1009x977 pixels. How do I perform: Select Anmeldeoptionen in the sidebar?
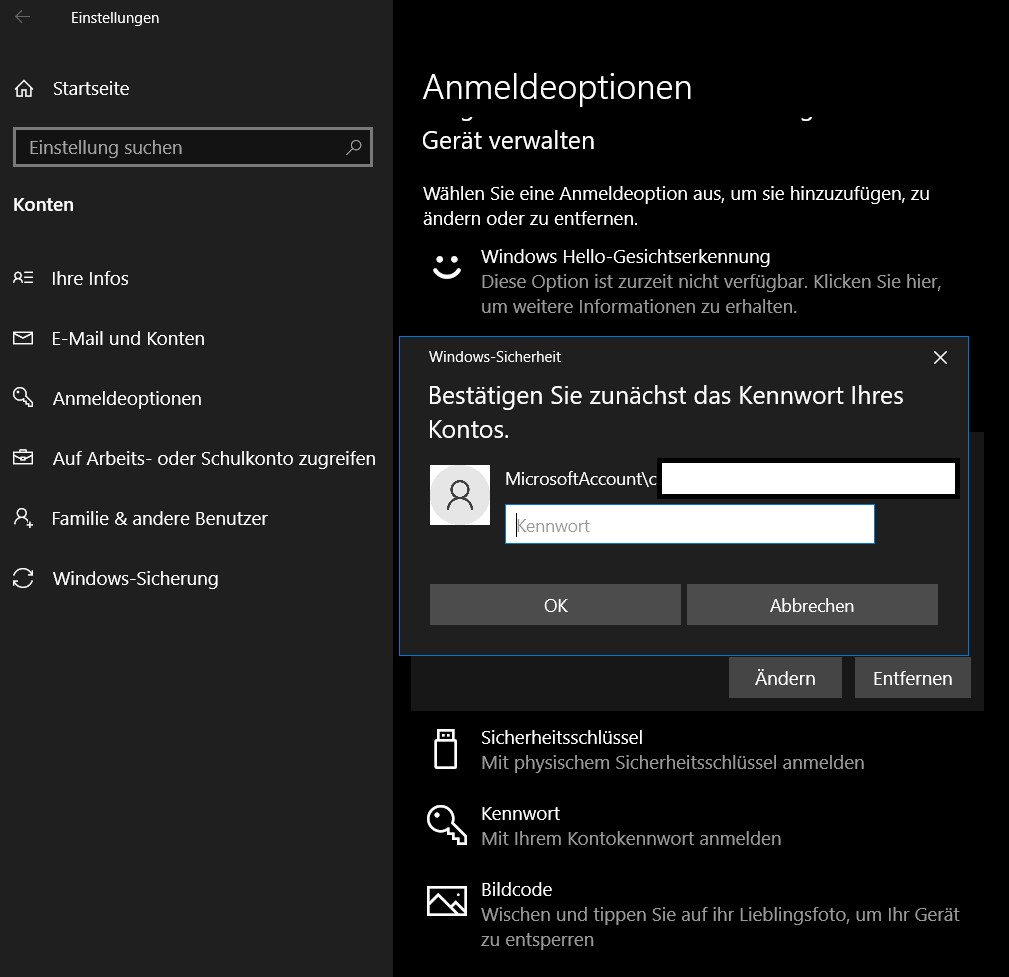pyautogui.click(x=127, y=398)
